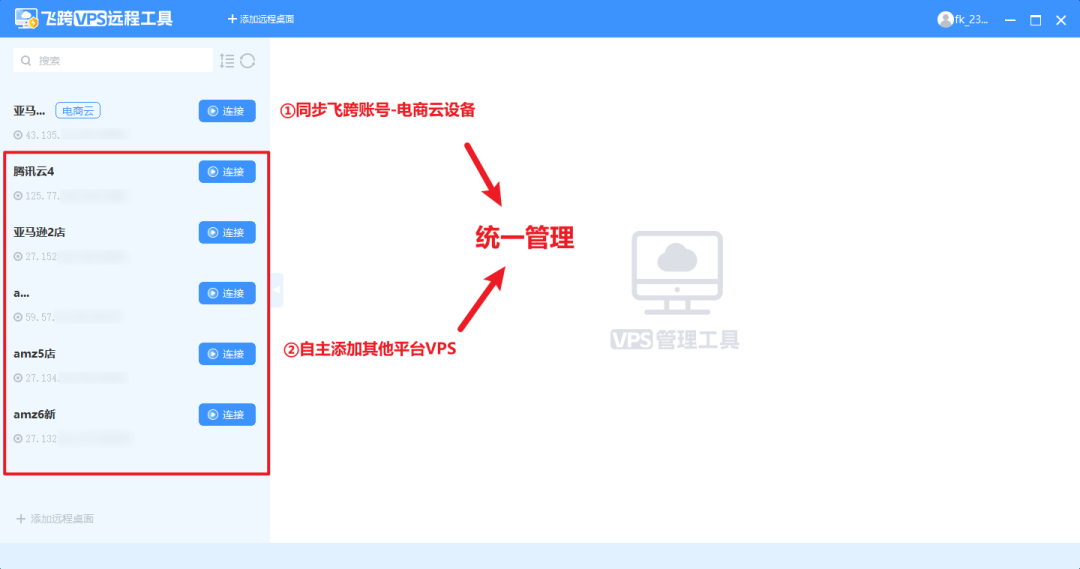
Task: Connect to 亚马逊2店 server
Action: click(227, 232)
